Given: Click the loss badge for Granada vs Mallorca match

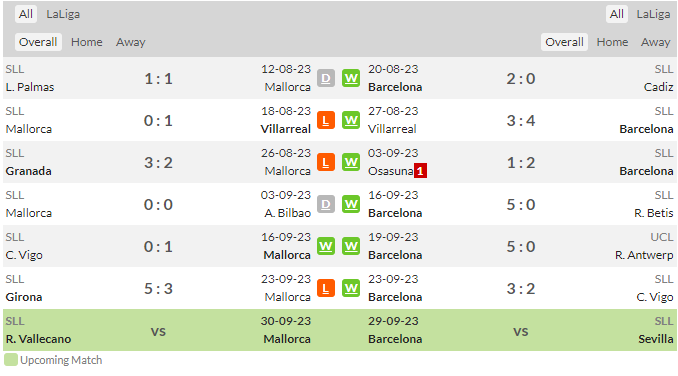Looking at the screenshot, I should coord(326,162).
